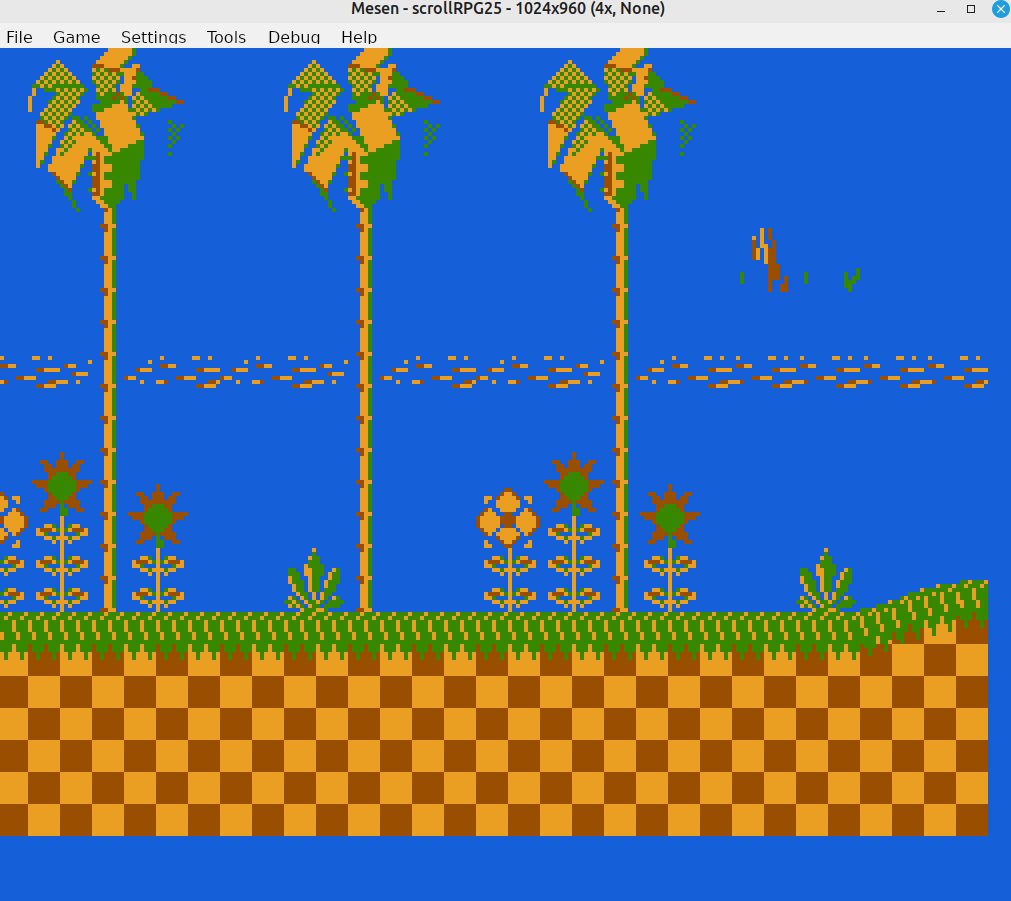This screenshot has height=901, width=1011.
Task: Open the Help menu
Action: tap(359, 37)
